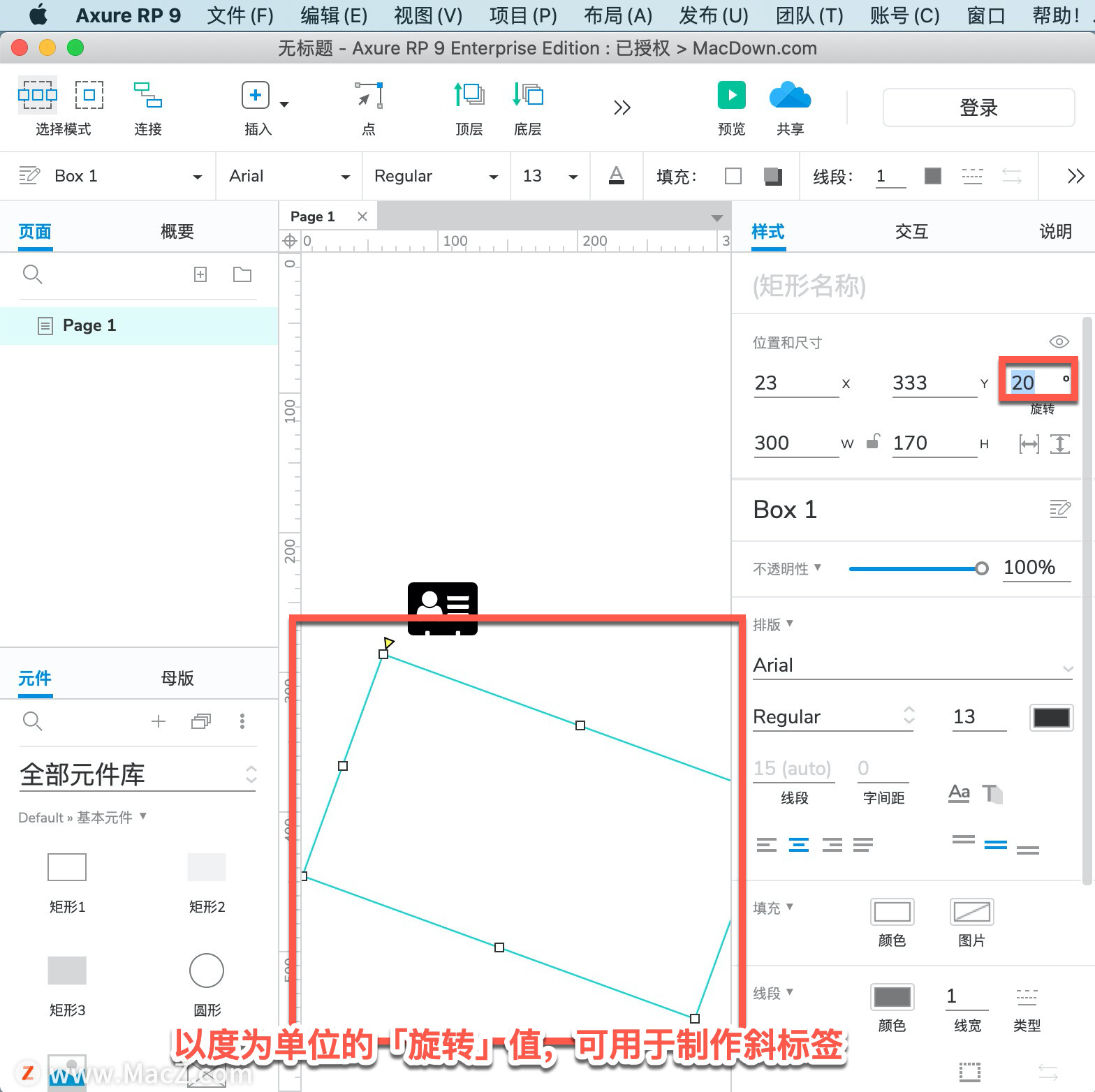The height and width of the screenshot is (1092, 1095).
Task: Click the toolbar line color swatch
Action: [x=933, y=176]
